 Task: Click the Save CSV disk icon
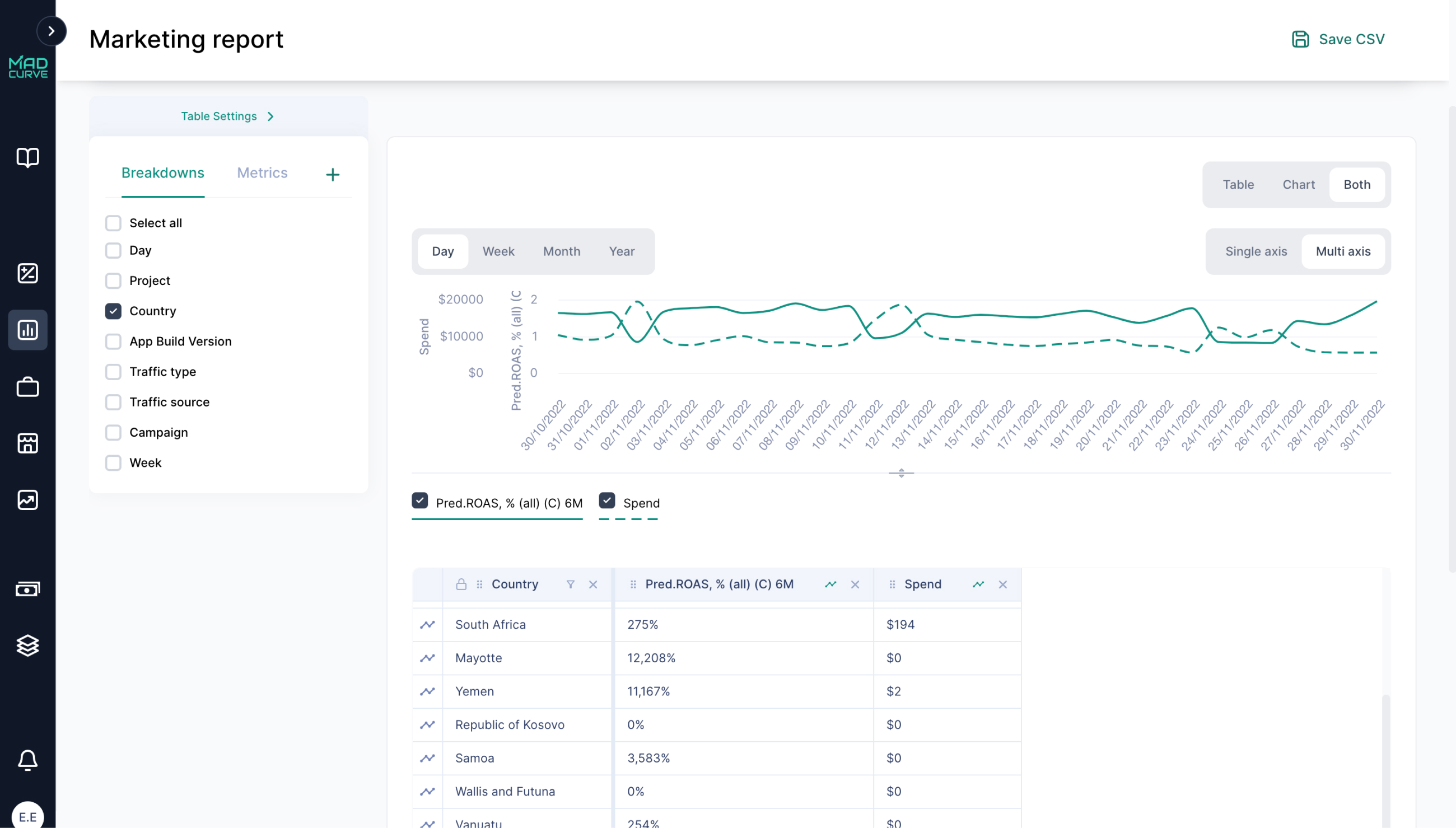[1300, 39]
